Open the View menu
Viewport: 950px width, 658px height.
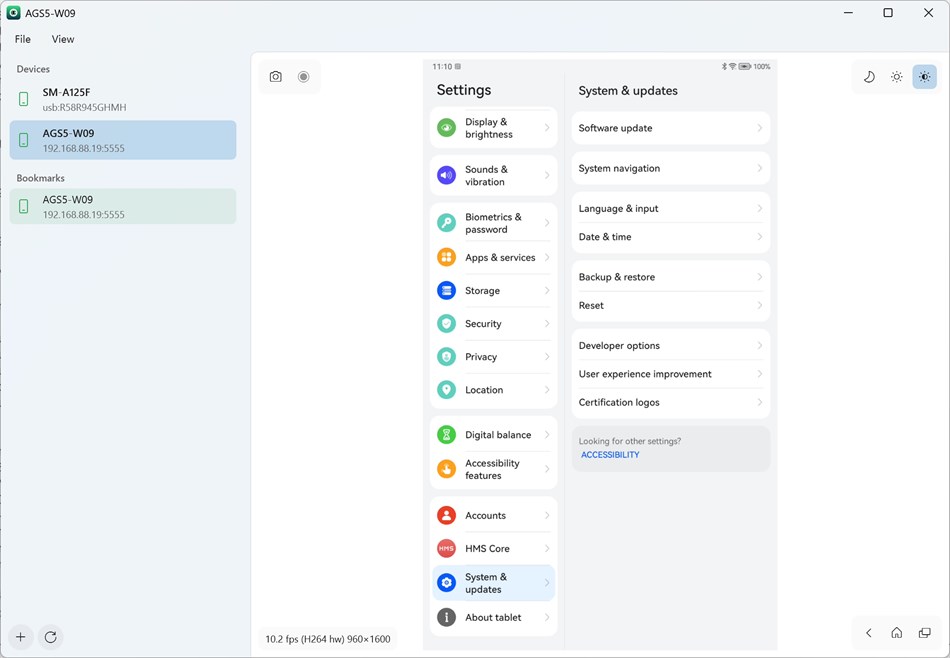63,39
